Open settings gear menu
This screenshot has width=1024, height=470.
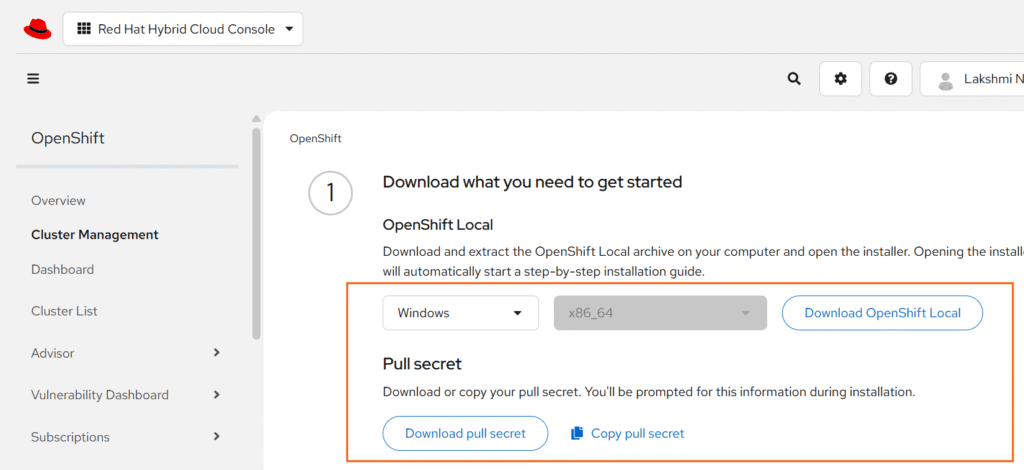840,79
